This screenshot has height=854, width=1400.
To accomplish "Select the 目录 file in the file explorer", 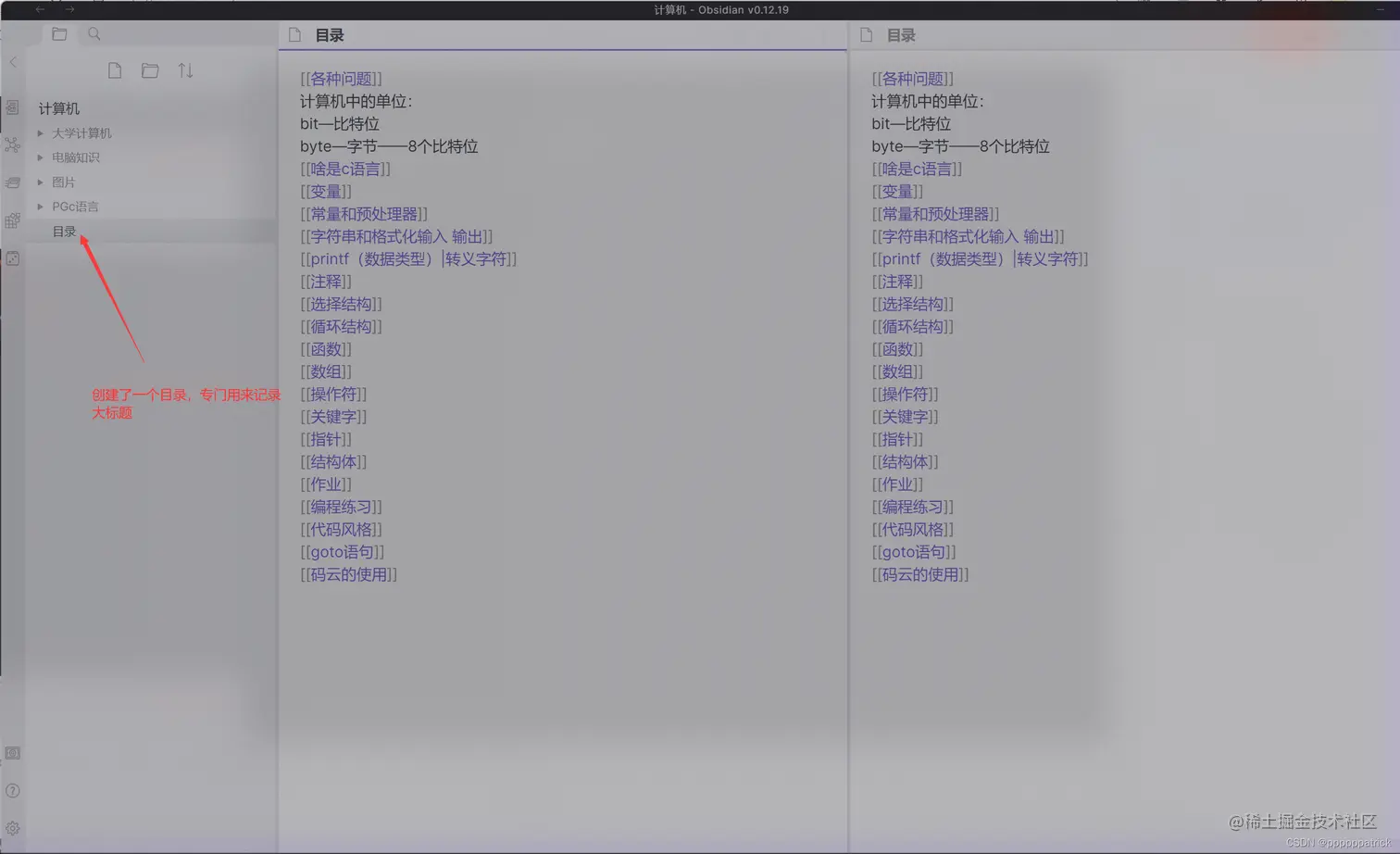I will pos(64,231).
